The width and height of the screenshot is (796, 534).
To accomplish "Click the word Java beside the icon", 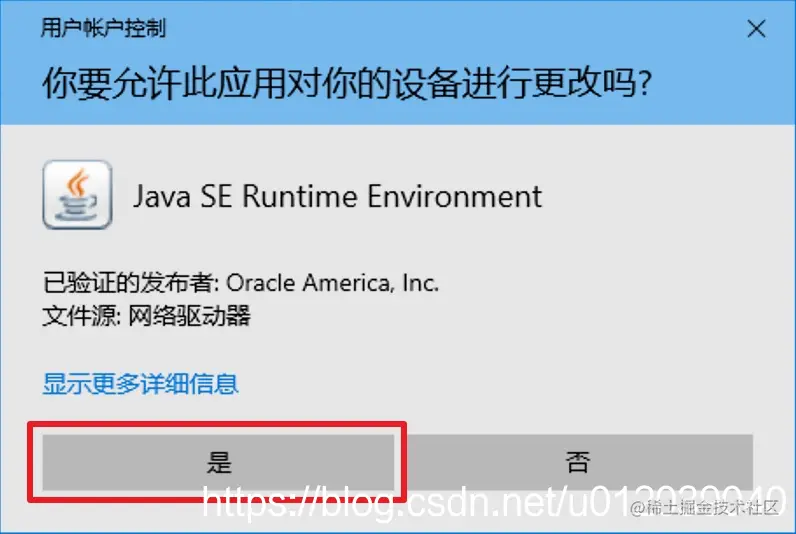I will (162, 196).
